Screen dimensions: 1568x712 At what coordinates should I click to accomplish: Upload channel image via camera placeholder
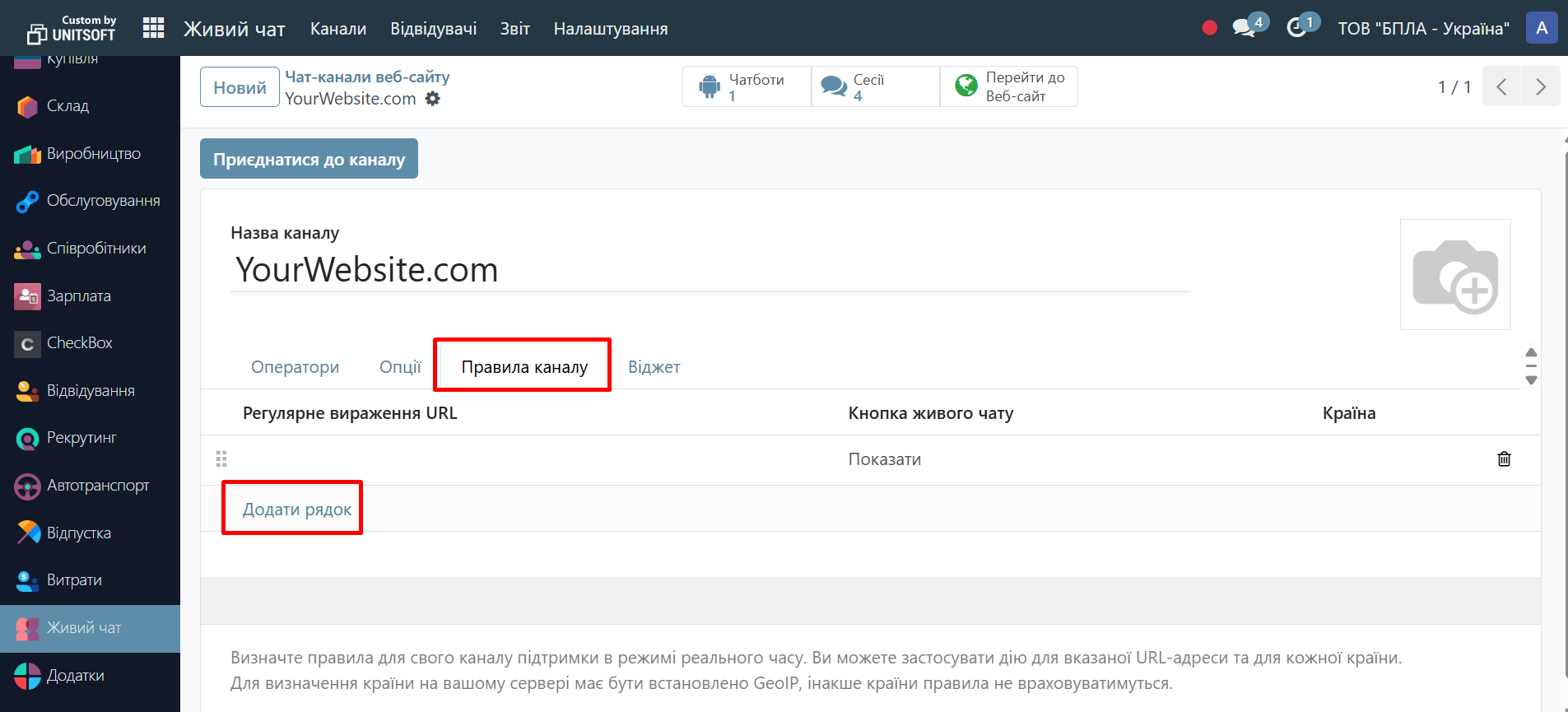pos(1455,275)
